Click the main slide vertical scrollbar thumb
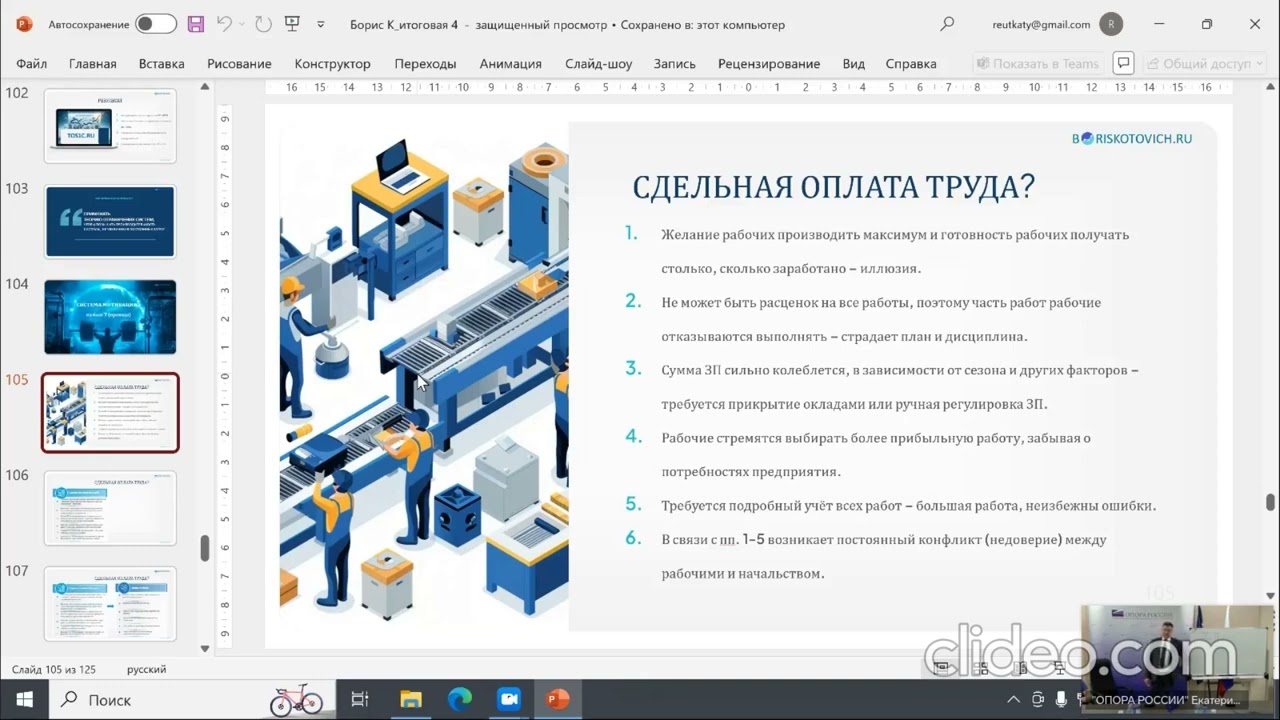 pos(1270,501)
